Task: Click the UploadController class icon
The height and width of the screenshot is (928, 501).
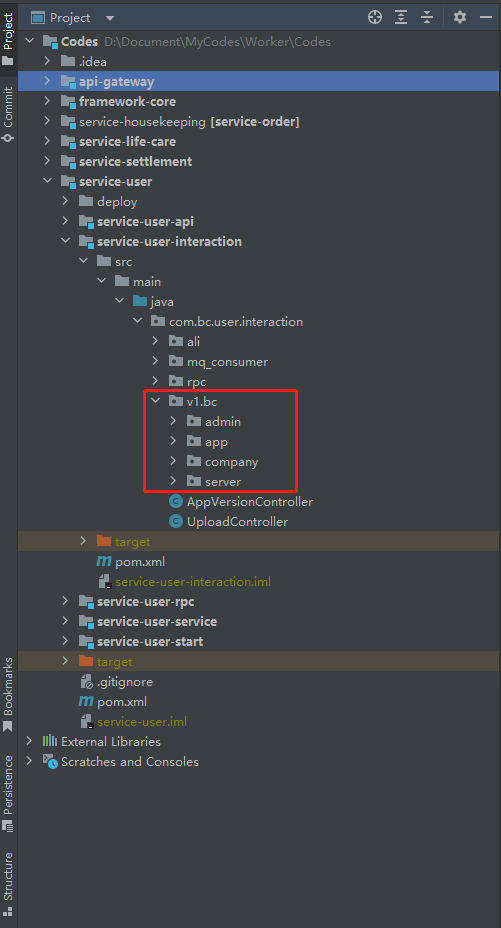Action: [x=176, y=522]
